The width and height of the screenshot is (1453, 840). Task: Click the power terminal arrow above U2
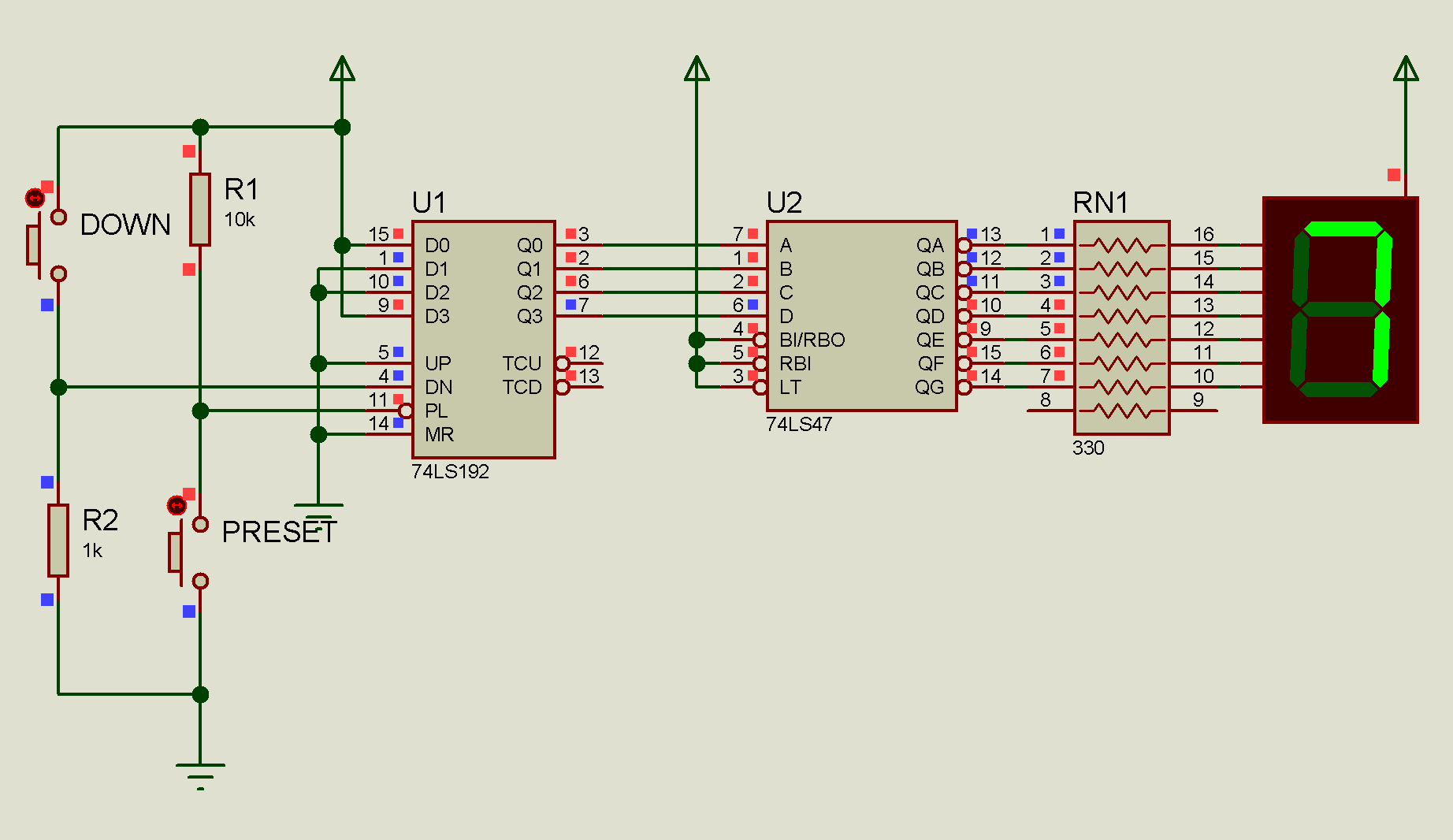click(x=697, y=68)
